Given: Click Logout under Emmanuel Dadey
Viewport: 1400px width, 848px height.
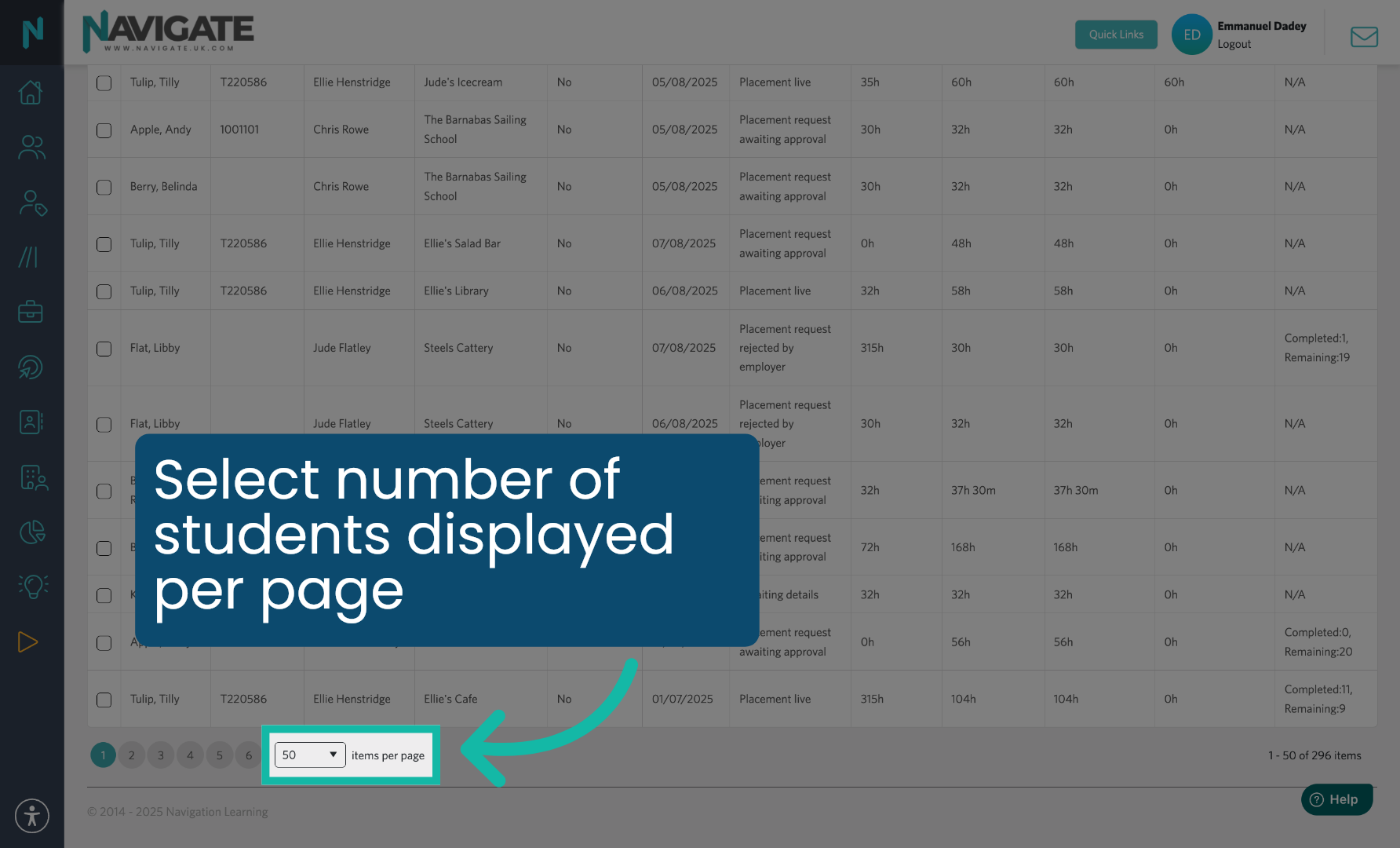Looking at the screenshot, I should coord(1234,44).
